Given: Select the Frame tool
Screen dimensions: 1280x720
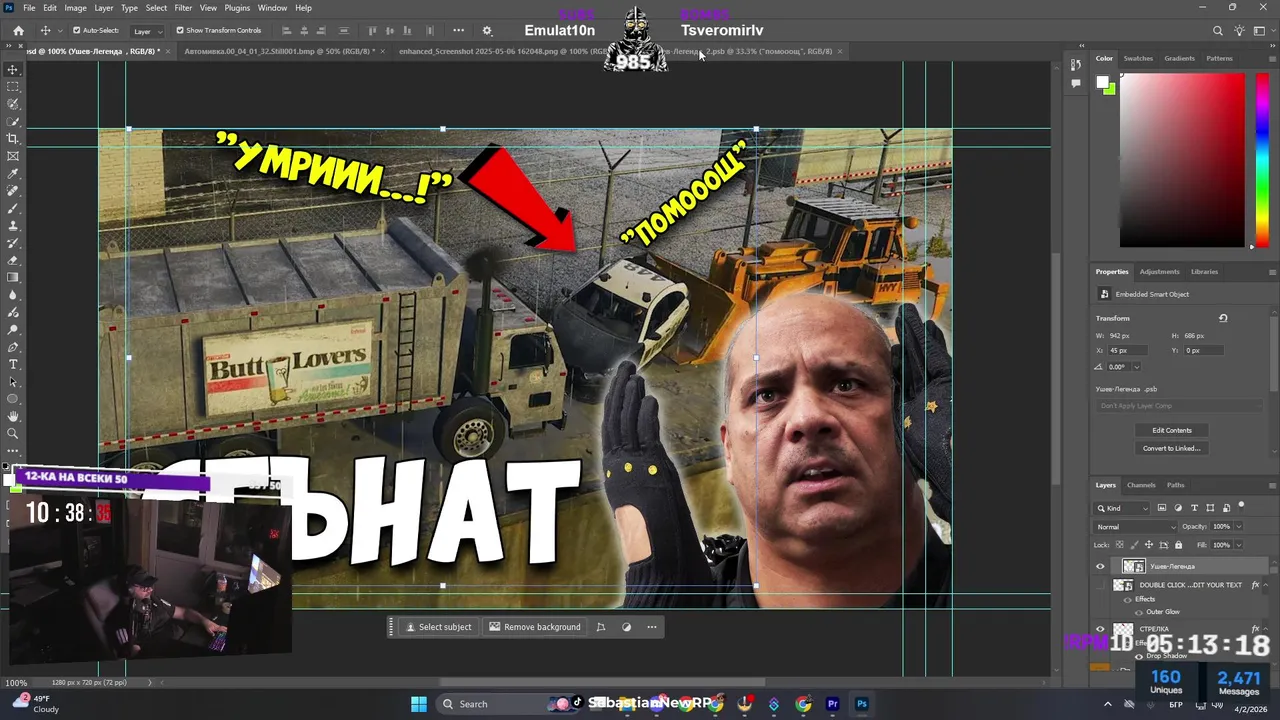Looking at the screenshot, I should click(13, 156).
